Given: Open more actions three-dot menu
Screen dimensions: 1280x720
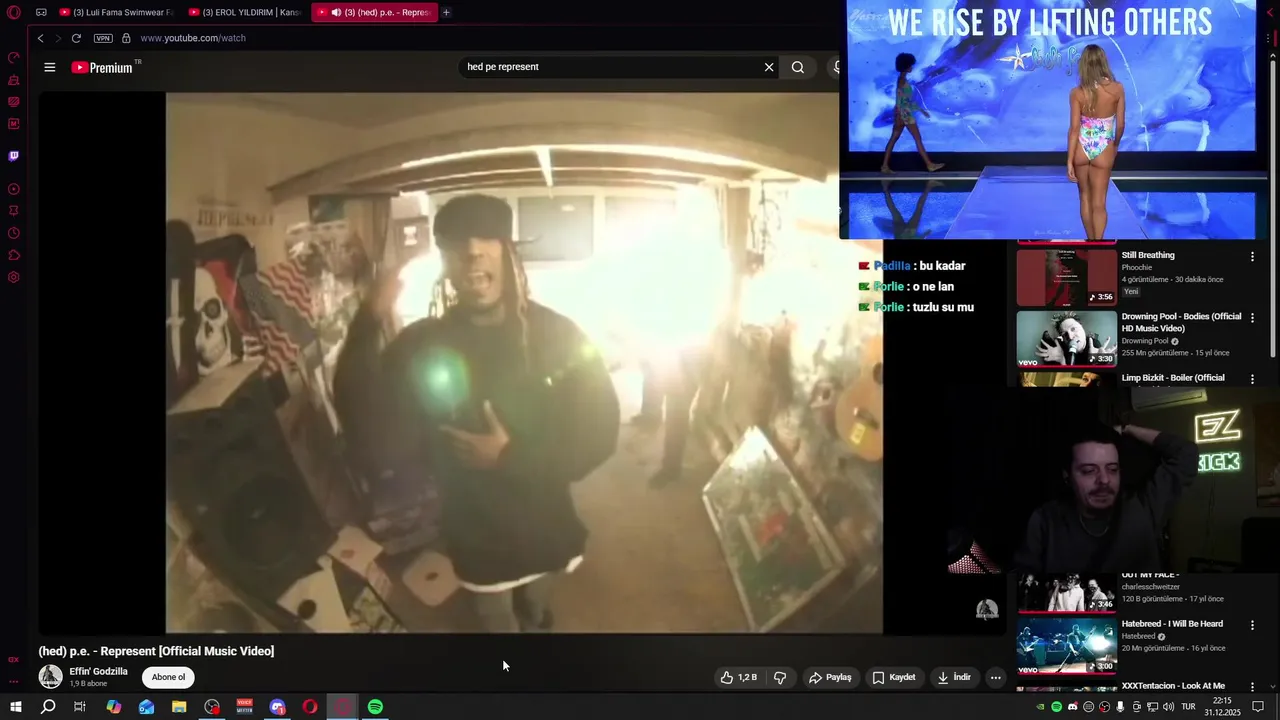Looking at the screenshot, I should click(995, 677).
